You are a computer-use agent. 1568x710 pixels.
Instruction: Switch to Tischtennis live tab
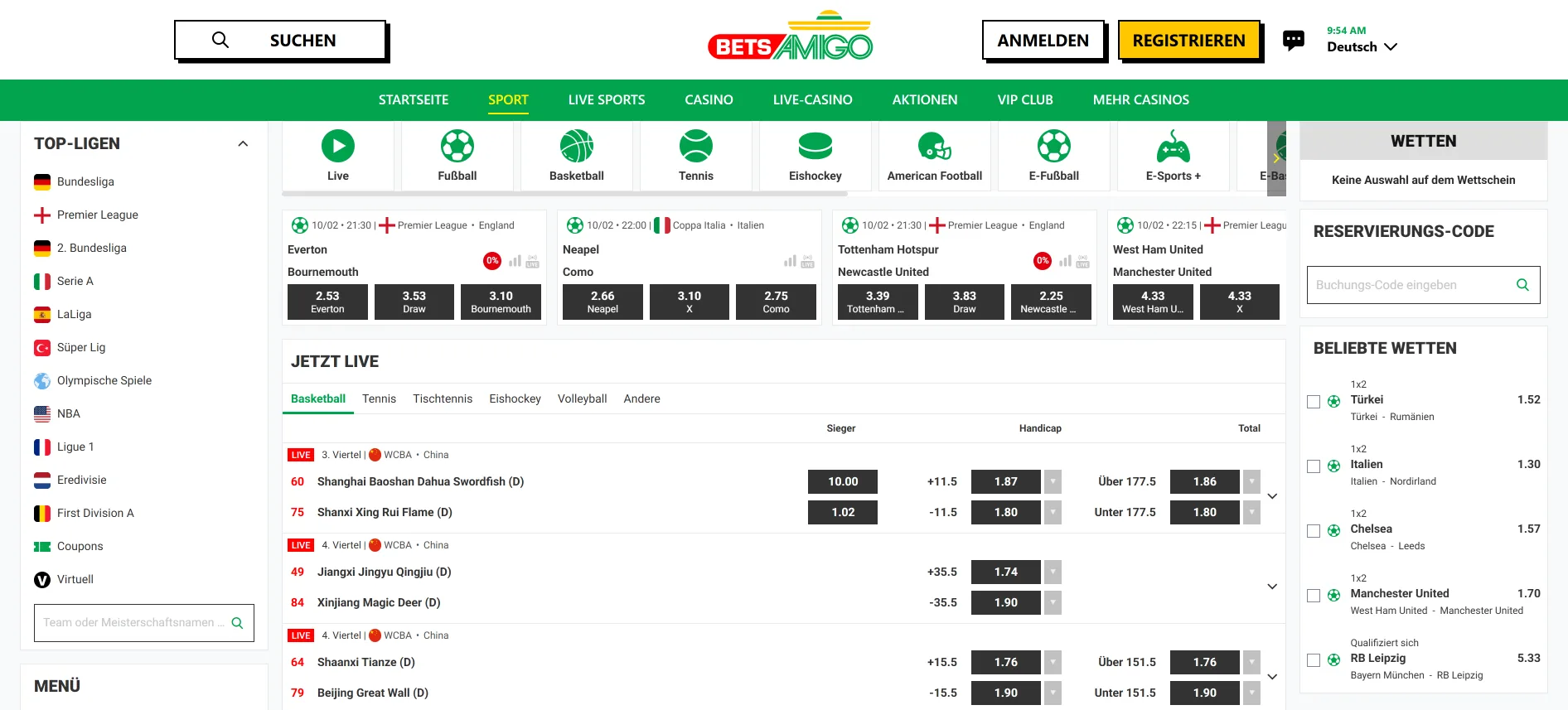[443, 398]
